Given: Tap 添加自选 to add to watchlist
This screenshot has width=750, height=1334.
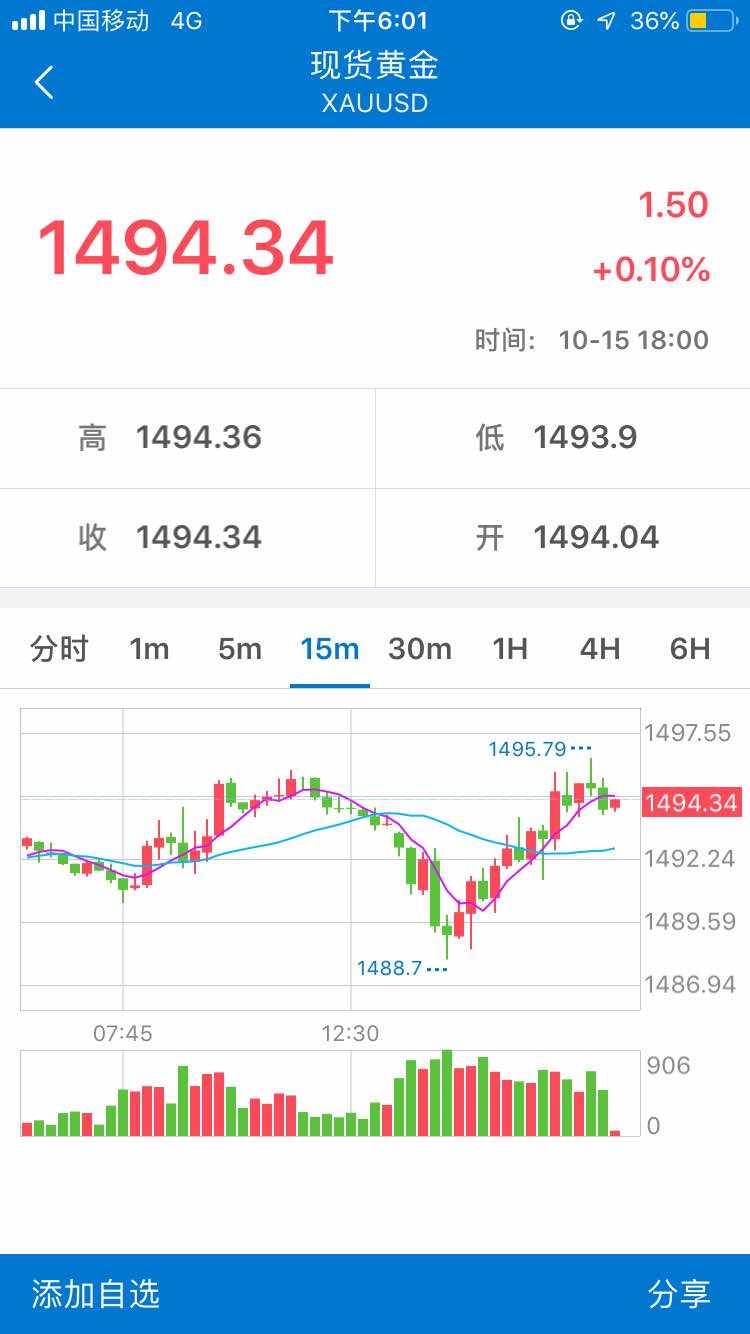Looking at the screenshot, I should [96, 1294].
